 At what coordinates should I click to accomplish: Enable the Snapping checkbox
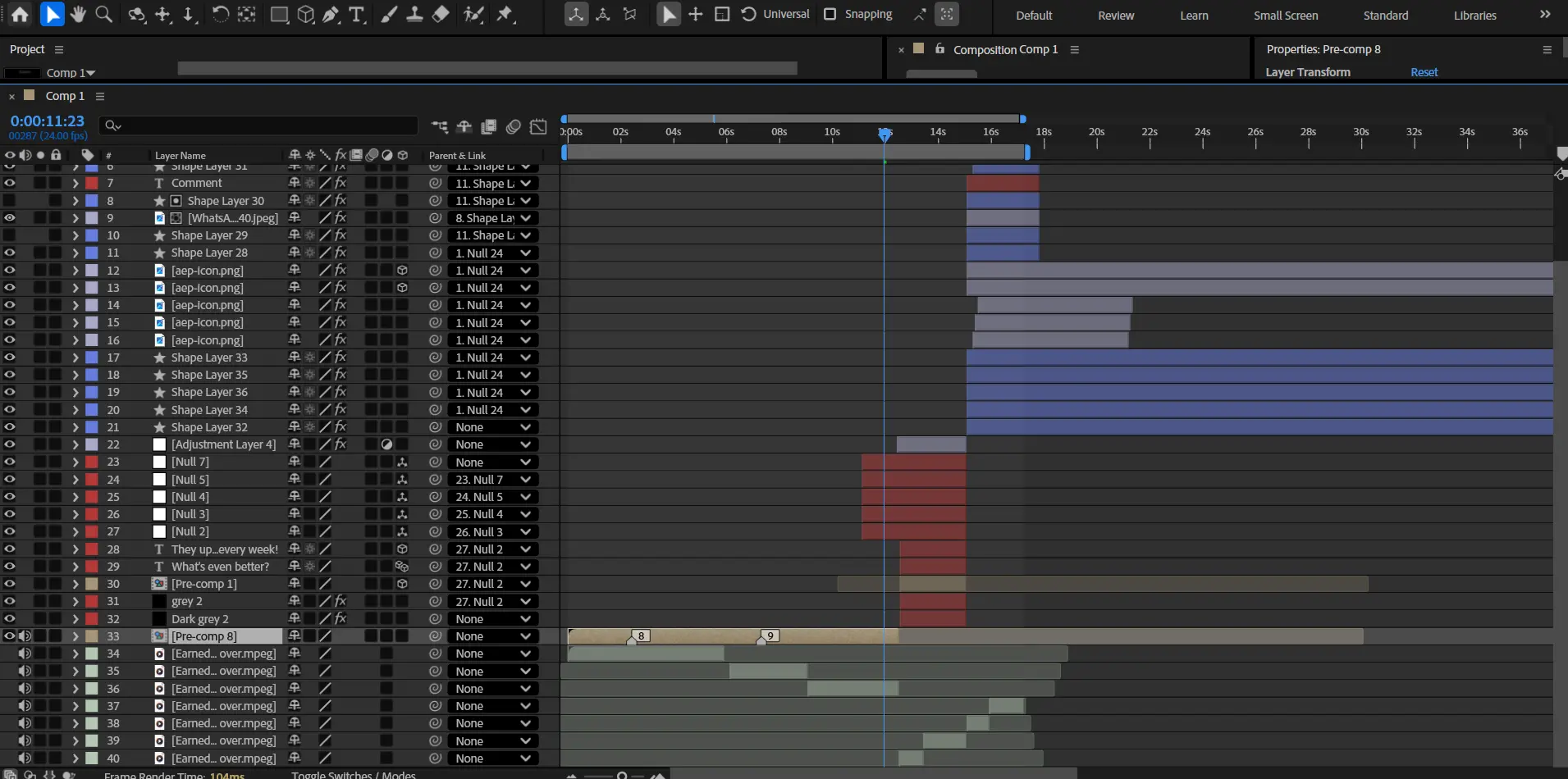click(x=830, y=14)
